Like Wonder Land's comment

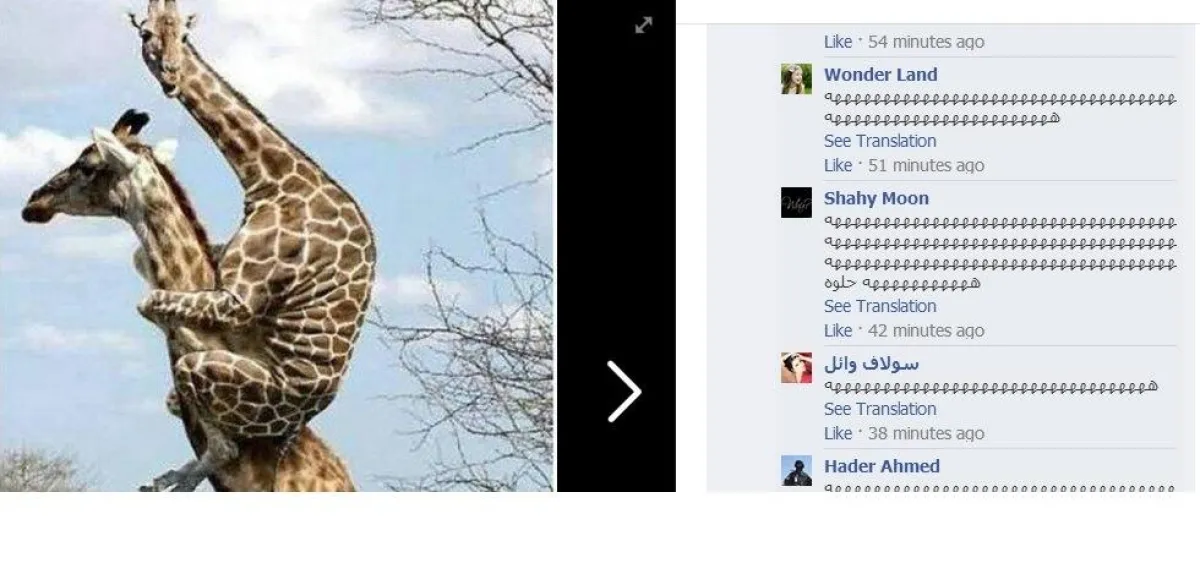[838, 166]
